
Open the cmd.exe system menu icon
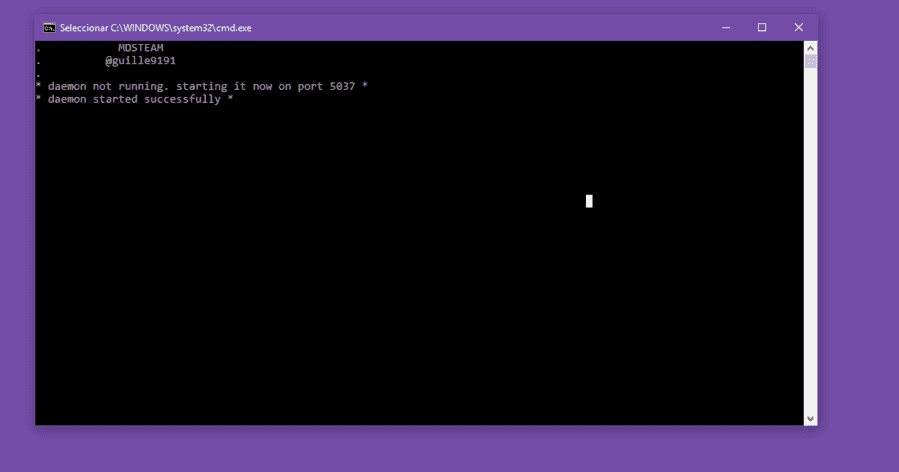click(49, 28)
